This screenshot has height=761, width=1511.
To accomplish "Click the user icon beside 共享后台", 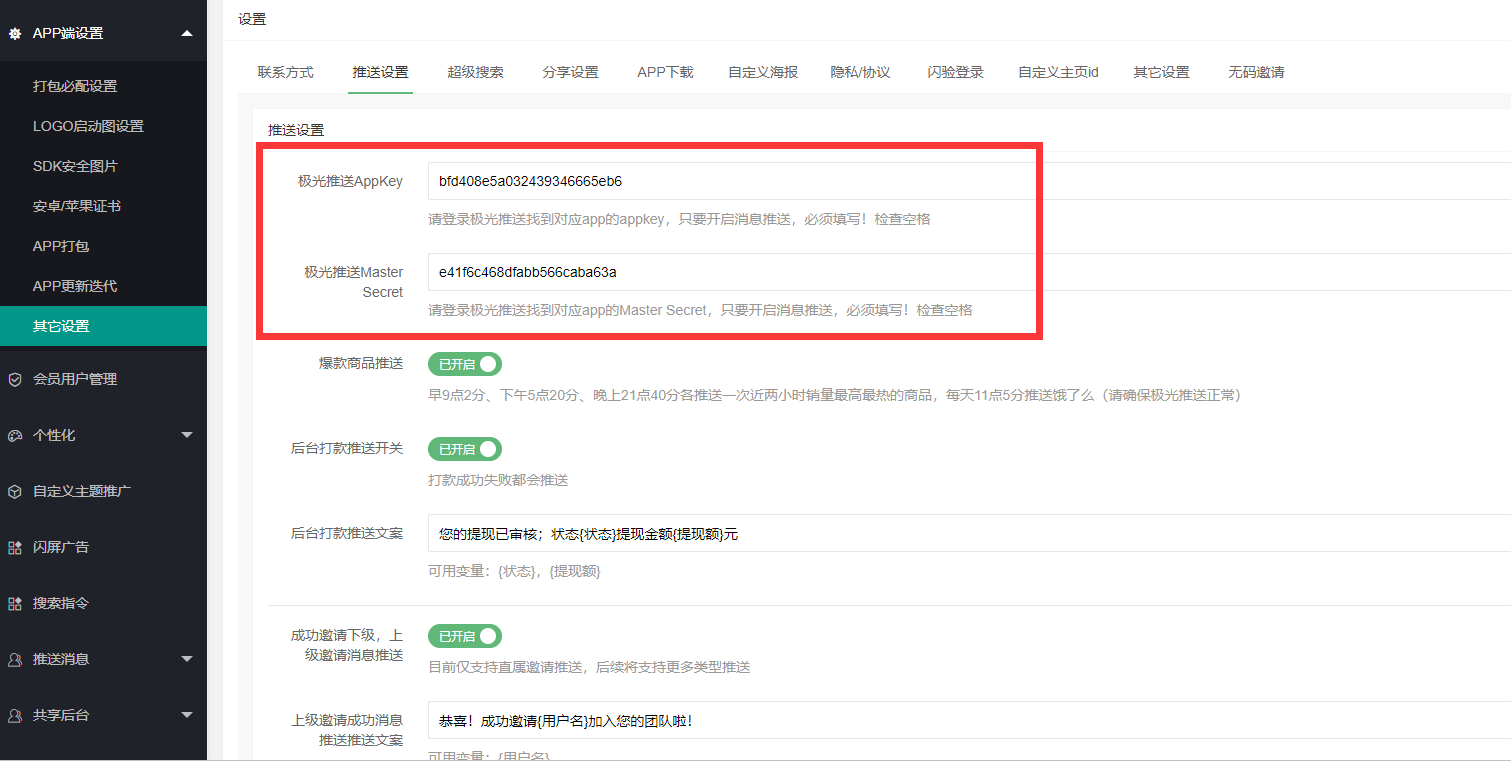I will click(14, 715).
